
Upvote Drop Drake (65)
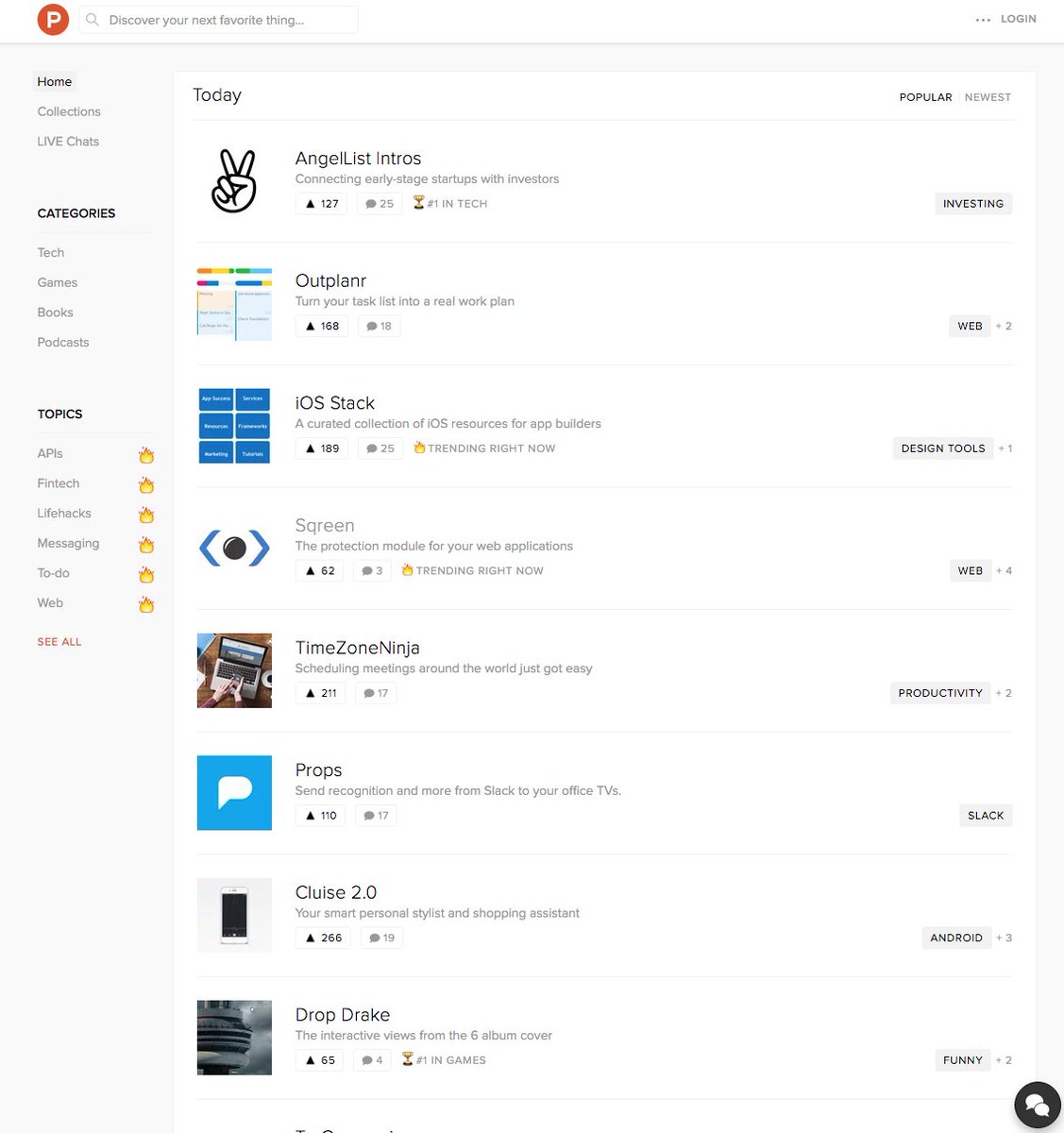(x=320, y=1060)
